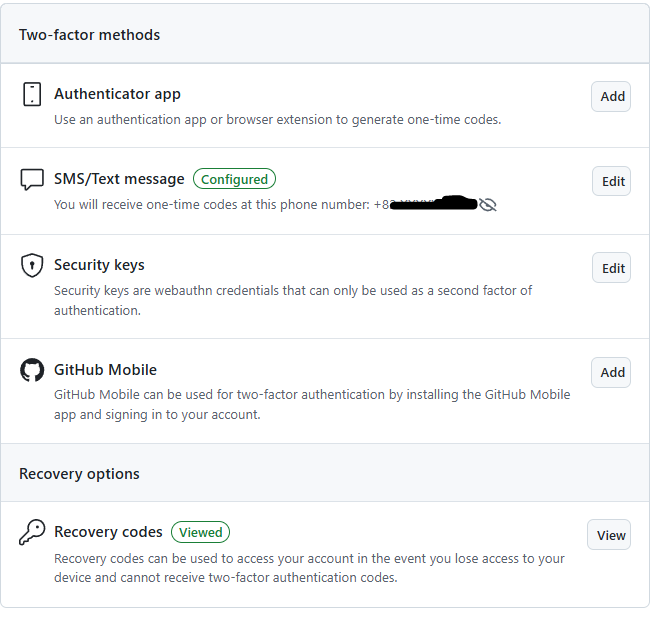Image resolution: width=672 pixels, height=630 pixels.
Task: Click 'You will receive one-time codes' text
Action: (x=146, y=205)
